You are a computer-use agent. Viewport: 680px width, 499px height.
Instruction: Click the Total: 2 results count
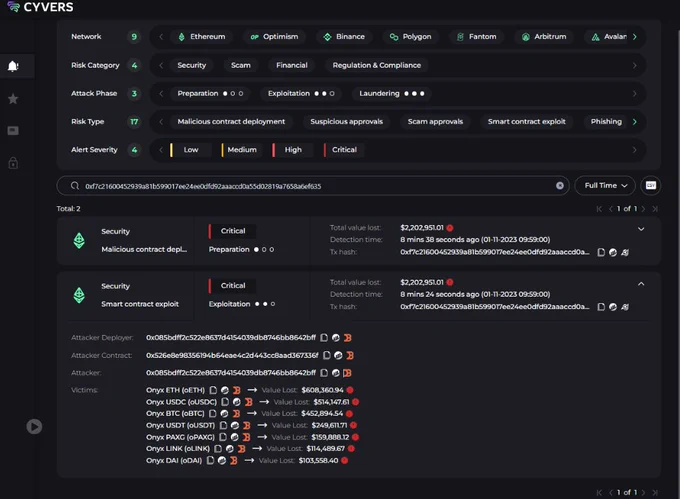pyautogui.click(x=69, y=209)
